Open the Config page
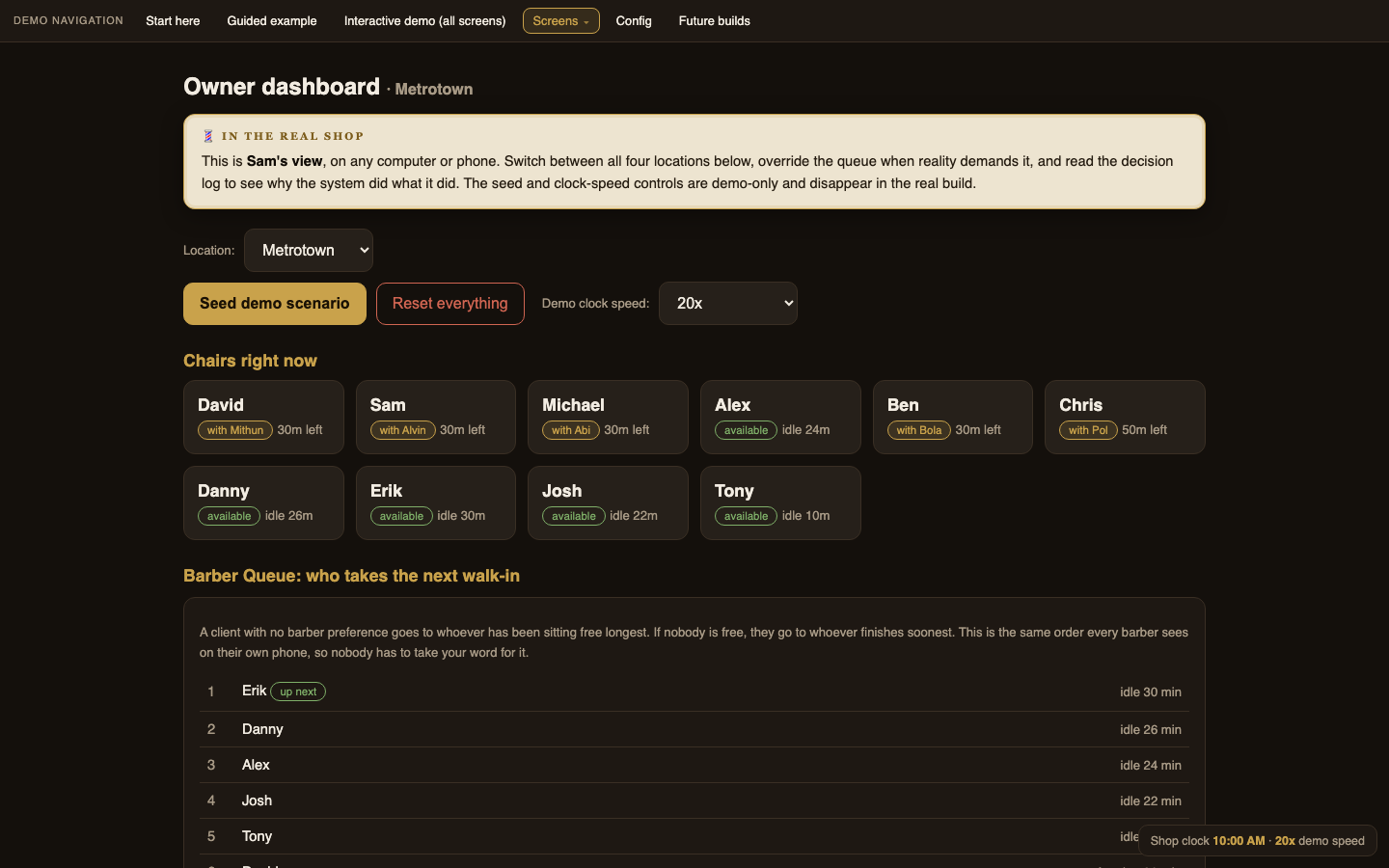 pyautogui.click(x=634, y=20)
